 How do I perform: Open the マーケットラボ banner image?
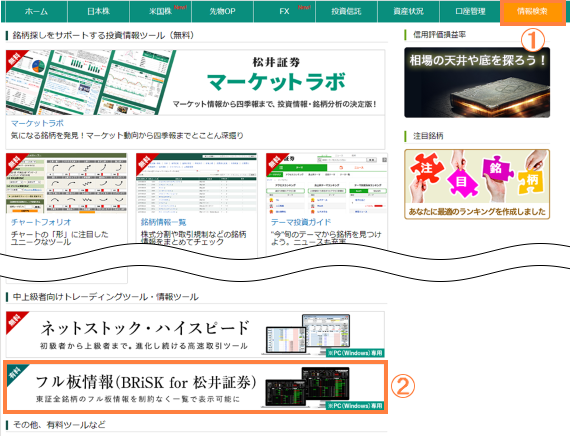click(195, 83)
